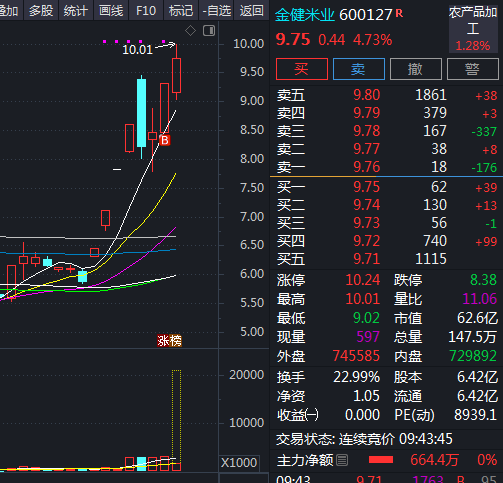This screenshot has width=503, height=483.
Task: Select the 买二 price 9.74
Action: [x=366, y=205]
